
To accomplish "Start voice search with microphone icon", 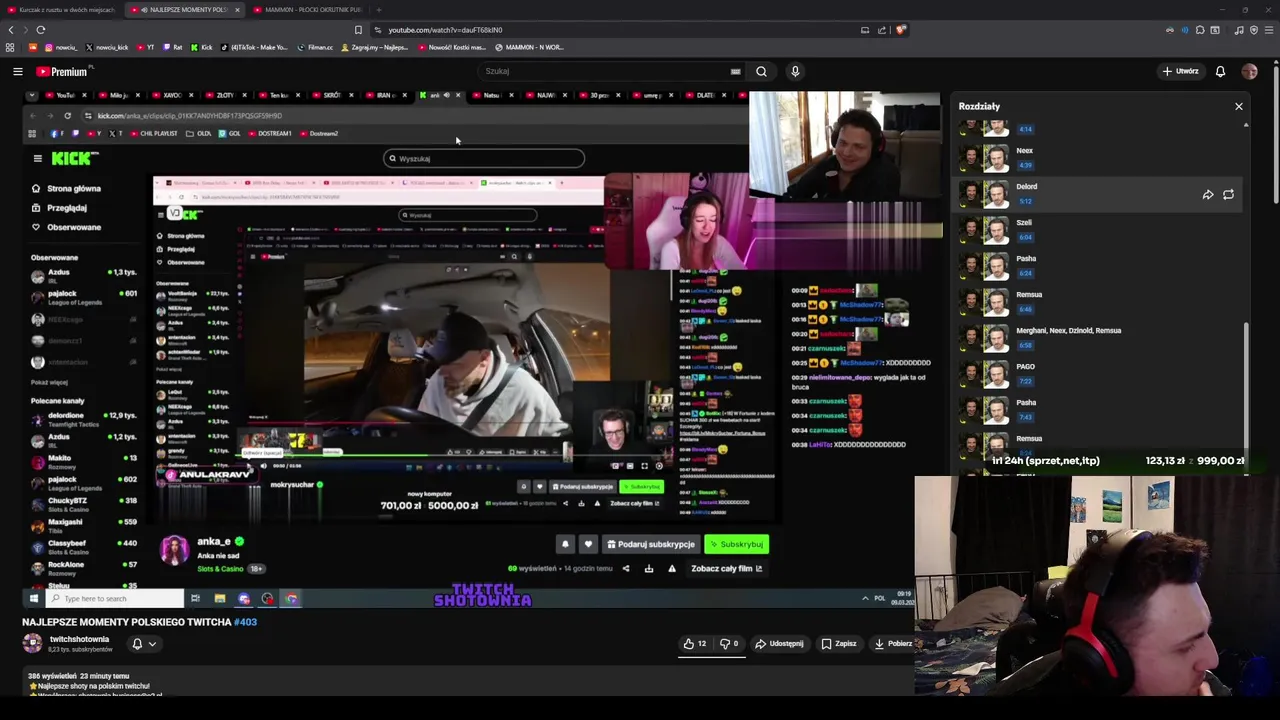I will 795,71.
